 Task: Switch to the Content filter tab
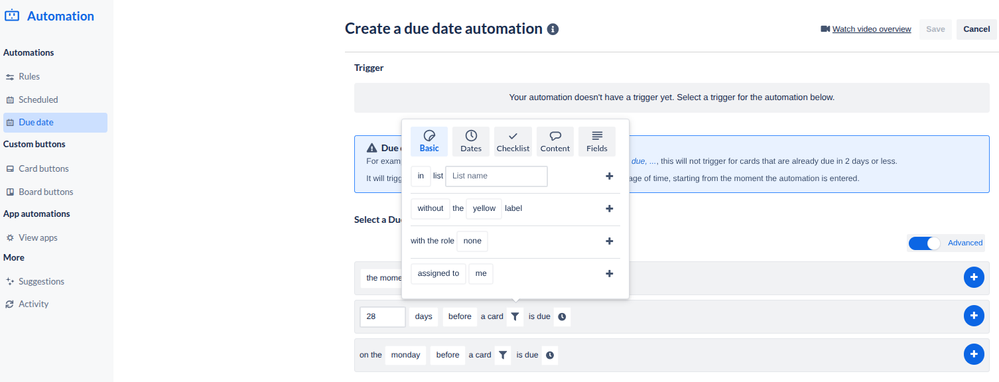(x=555, y=141)
